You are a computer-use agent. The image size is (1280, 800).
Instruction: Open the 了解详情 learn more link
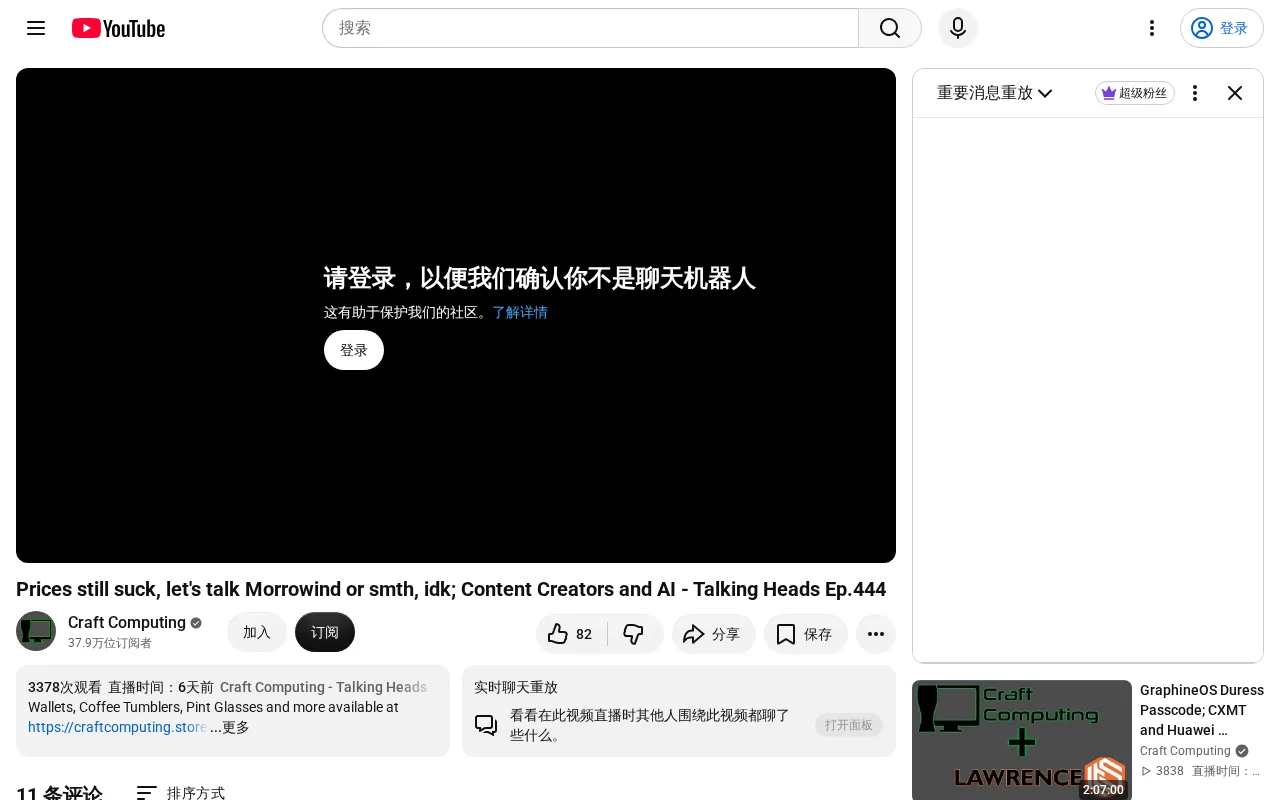pos(520,312)
